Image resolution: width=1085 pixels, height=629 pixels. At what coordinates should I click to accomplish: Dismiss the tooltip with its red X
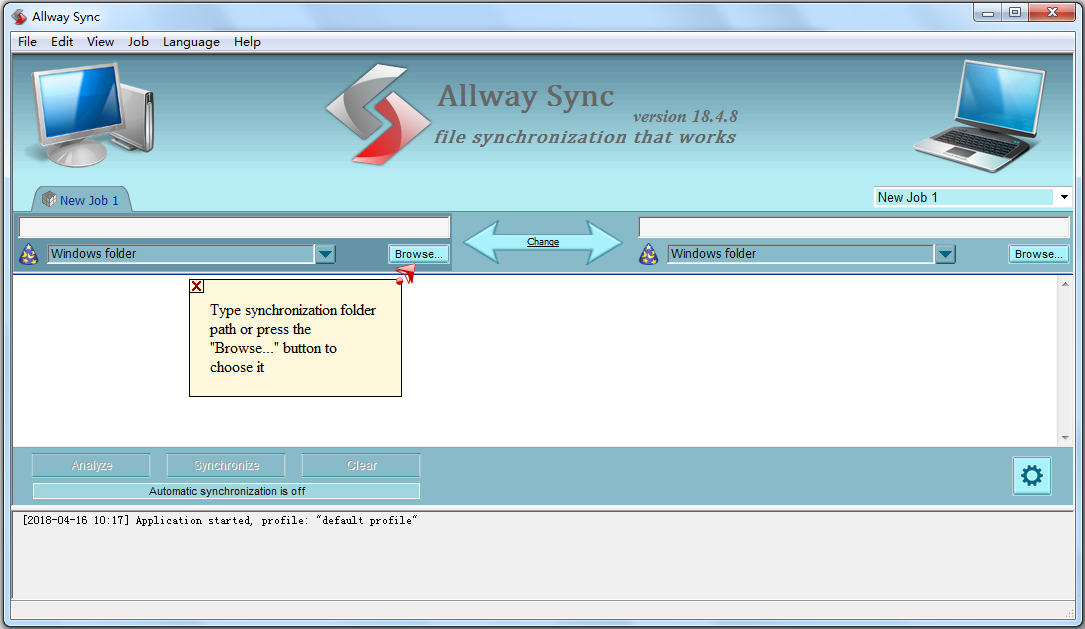(196, 286)
